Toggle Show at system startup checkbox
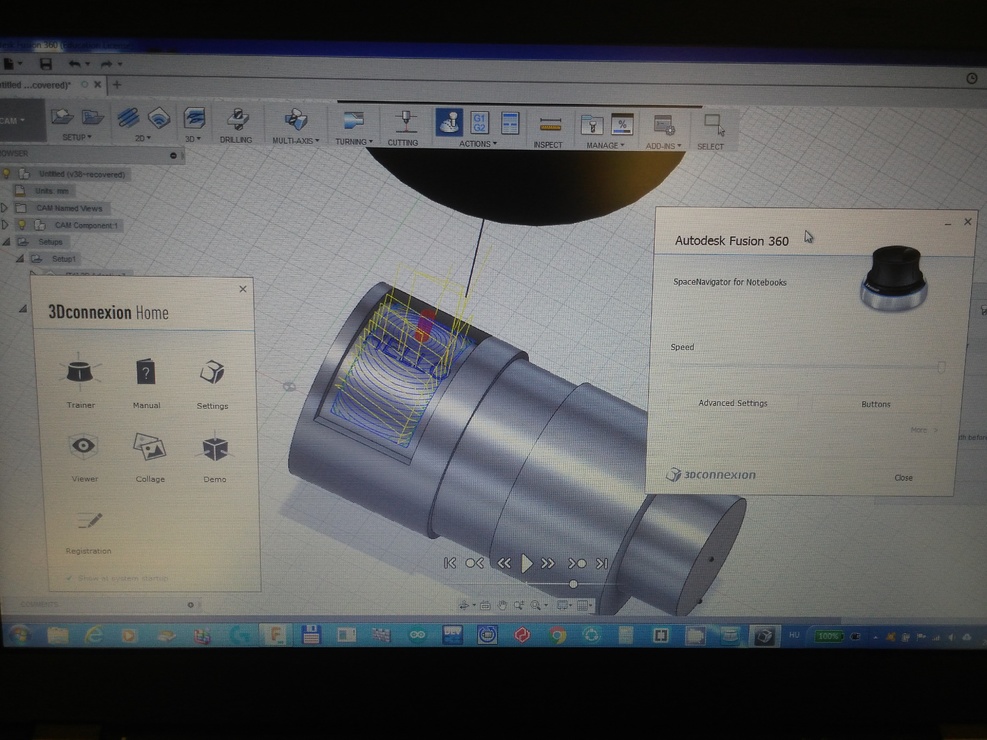 click(69, 578)
